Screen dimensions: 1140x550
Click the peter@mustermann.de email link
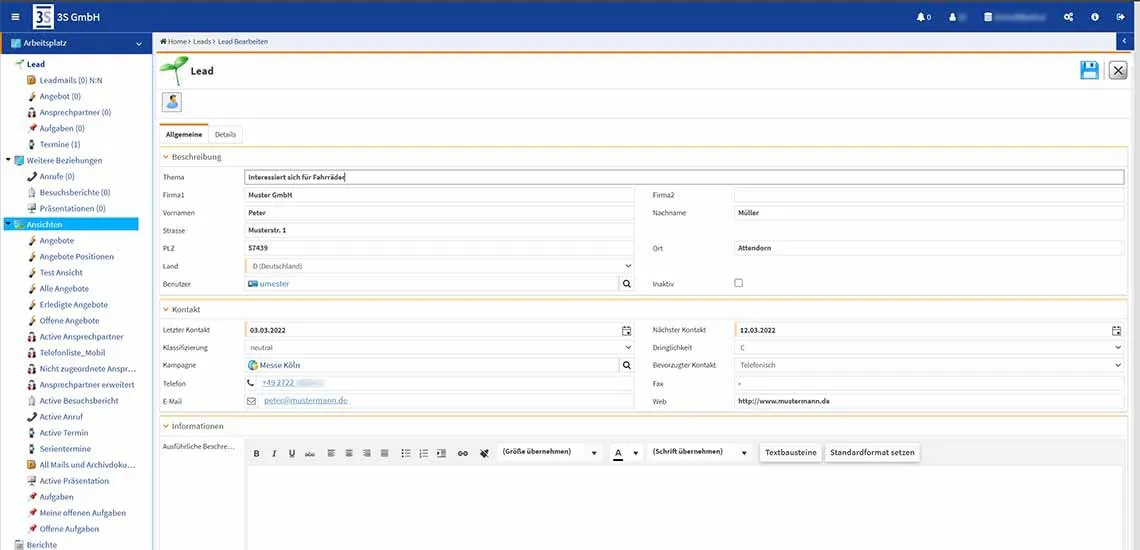pos(305,401)
